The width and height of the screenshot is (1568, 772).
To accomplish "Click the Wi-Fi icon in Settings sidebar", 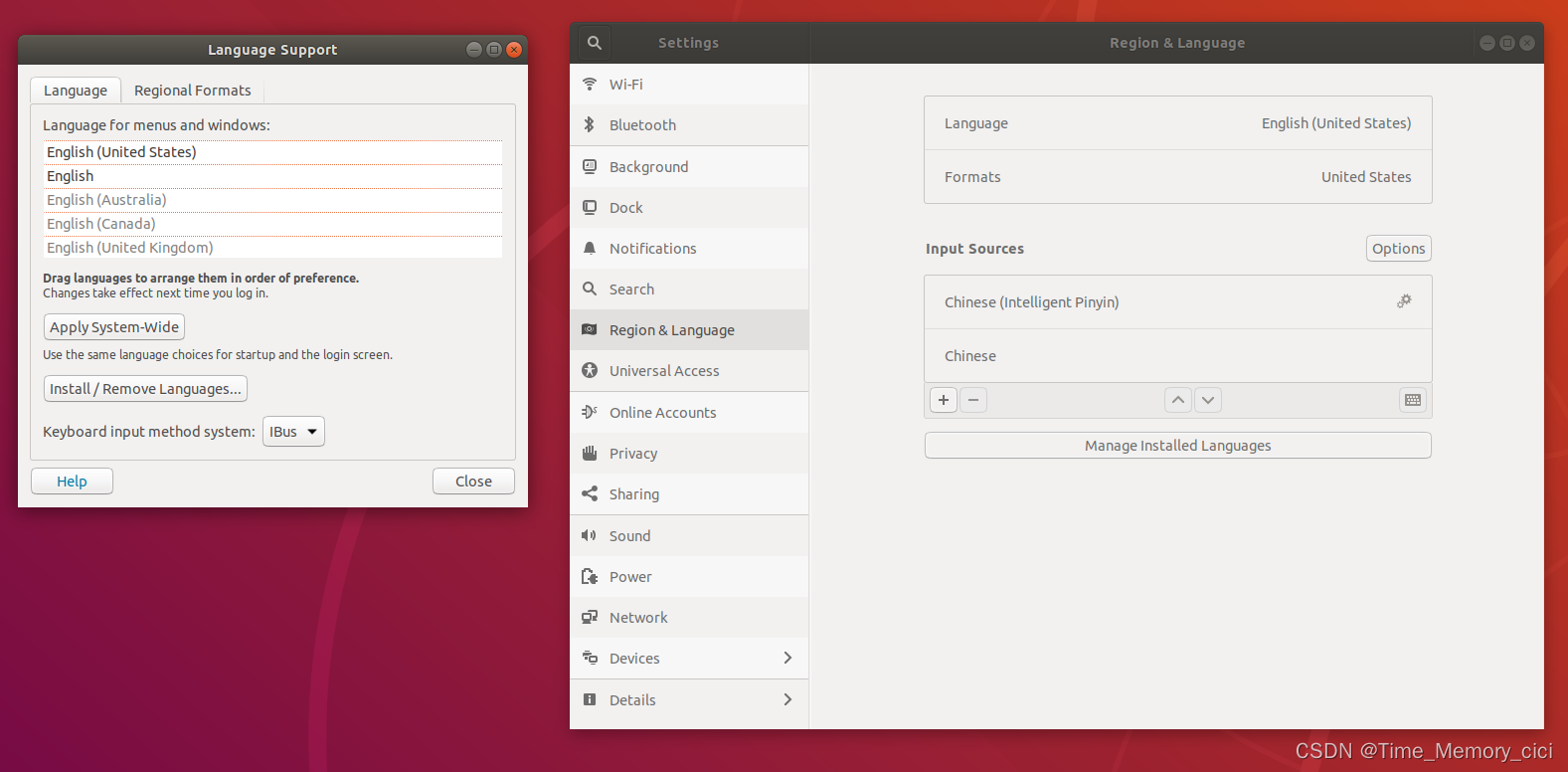I will [x=590, y=84].
